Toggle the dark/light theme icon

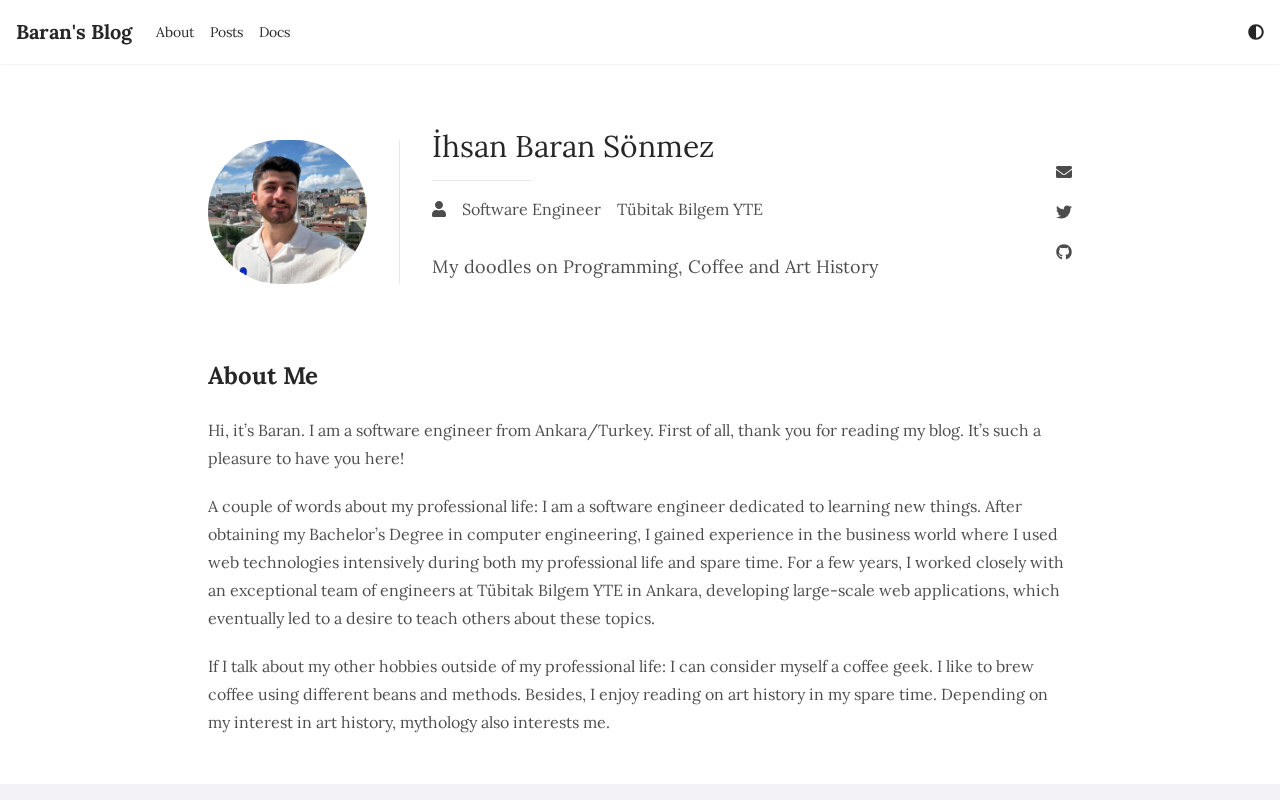click(x=1256, y=32)
